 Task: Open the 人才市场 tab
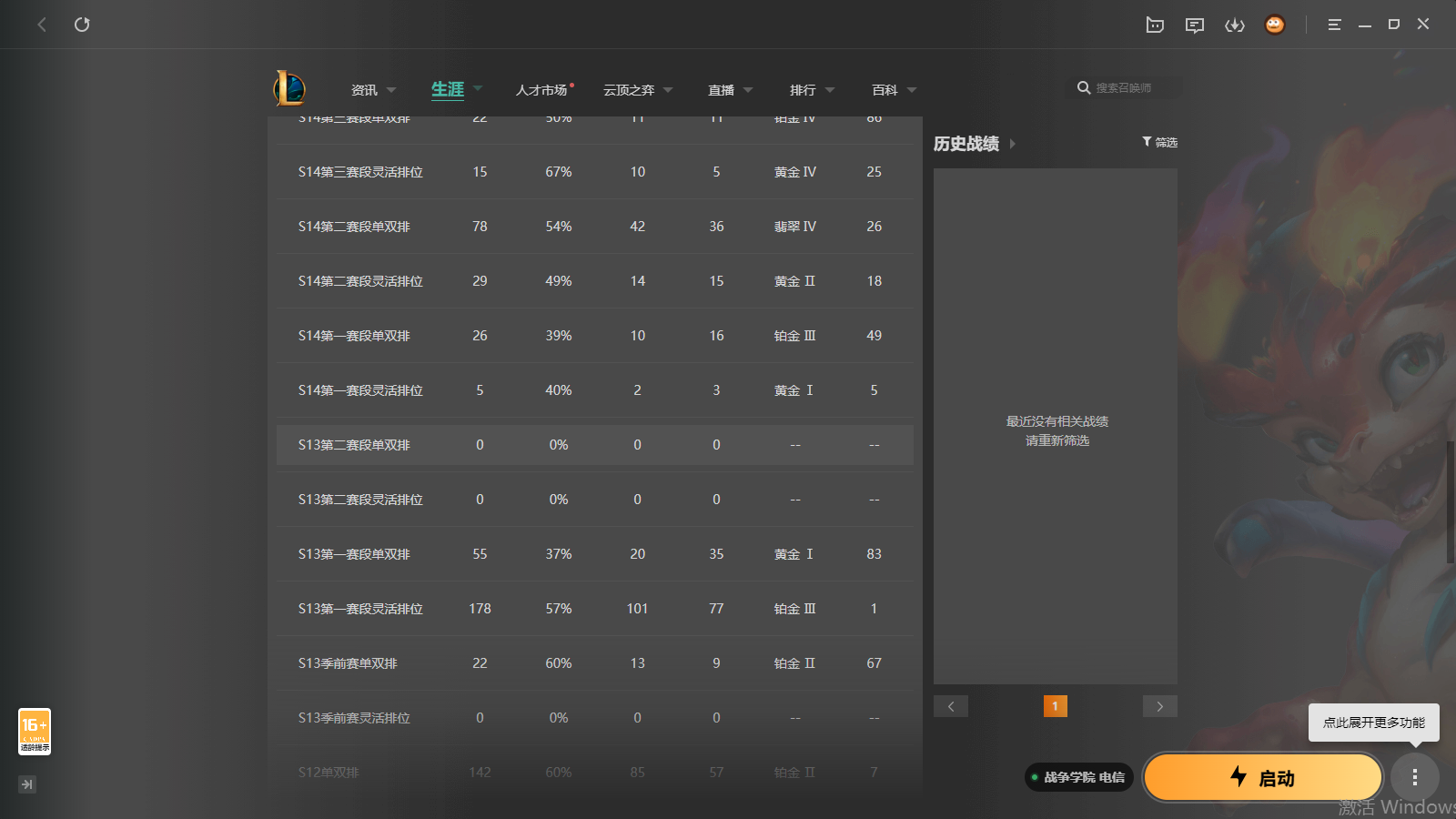[x=541, y=90]
